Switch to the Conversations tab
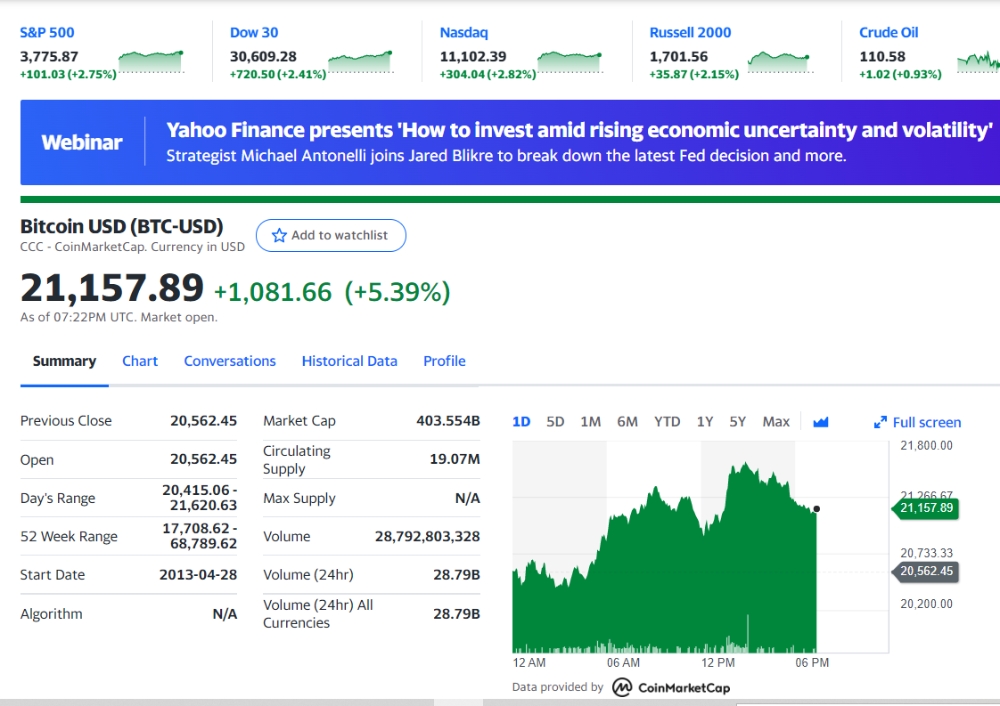Image resolution: width=1000 pixels, height=706 pixels. (230, 361)
